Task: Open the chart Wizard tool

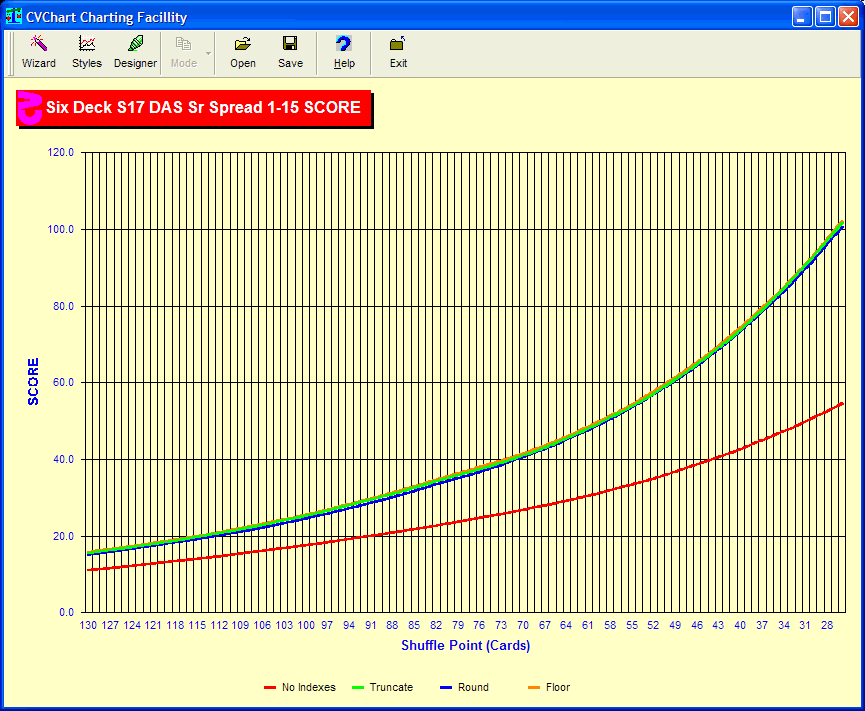Action: point(39,52)
